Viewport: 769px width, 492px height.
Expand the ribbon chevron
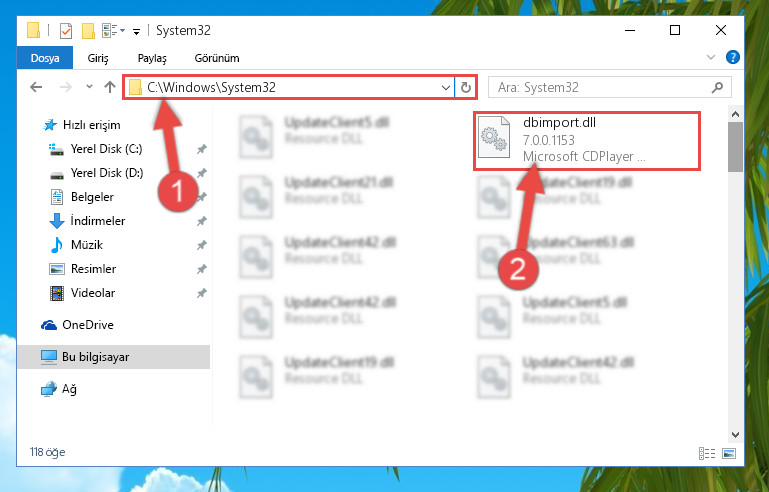point(711,57)
